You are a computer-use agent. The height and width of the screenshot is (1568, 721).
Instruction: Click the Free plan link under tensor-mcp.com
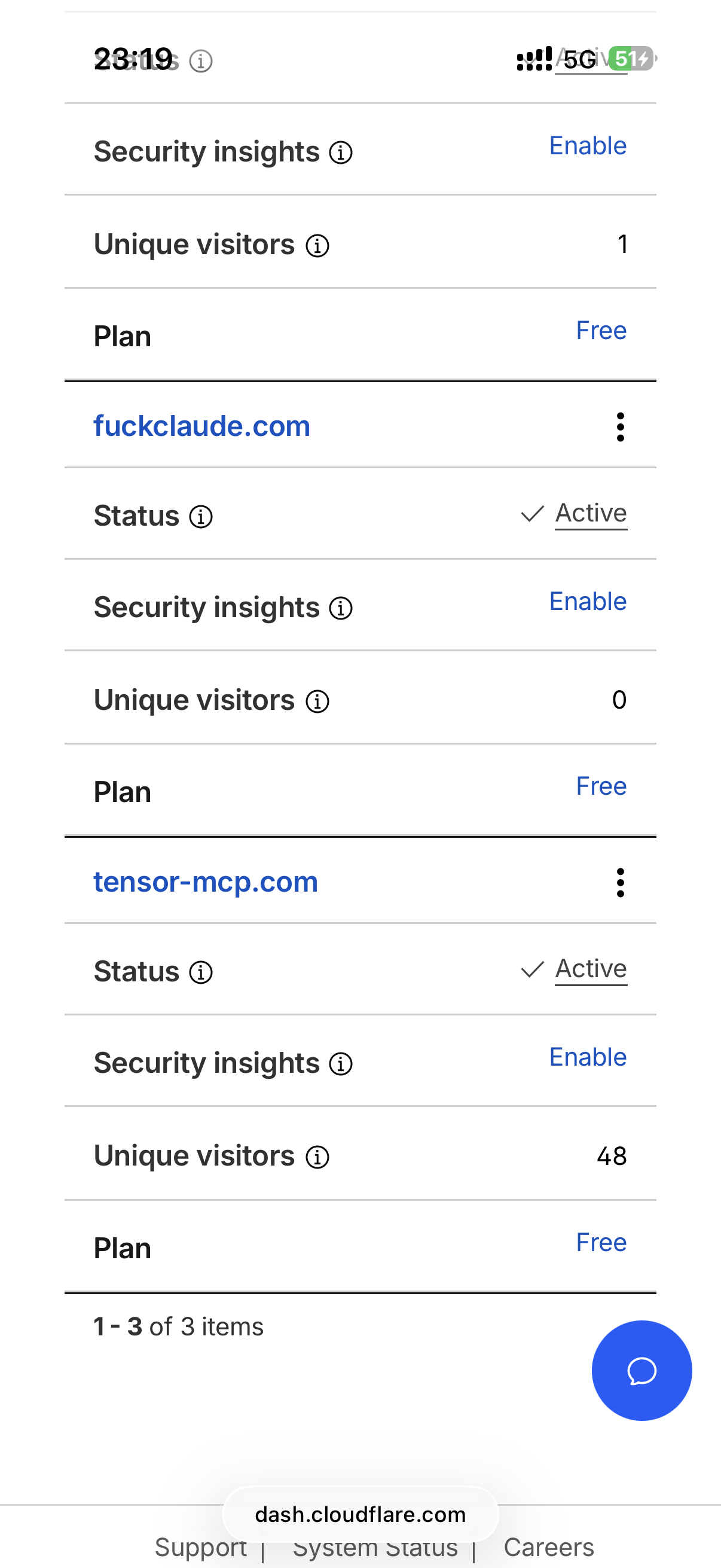601,1242
